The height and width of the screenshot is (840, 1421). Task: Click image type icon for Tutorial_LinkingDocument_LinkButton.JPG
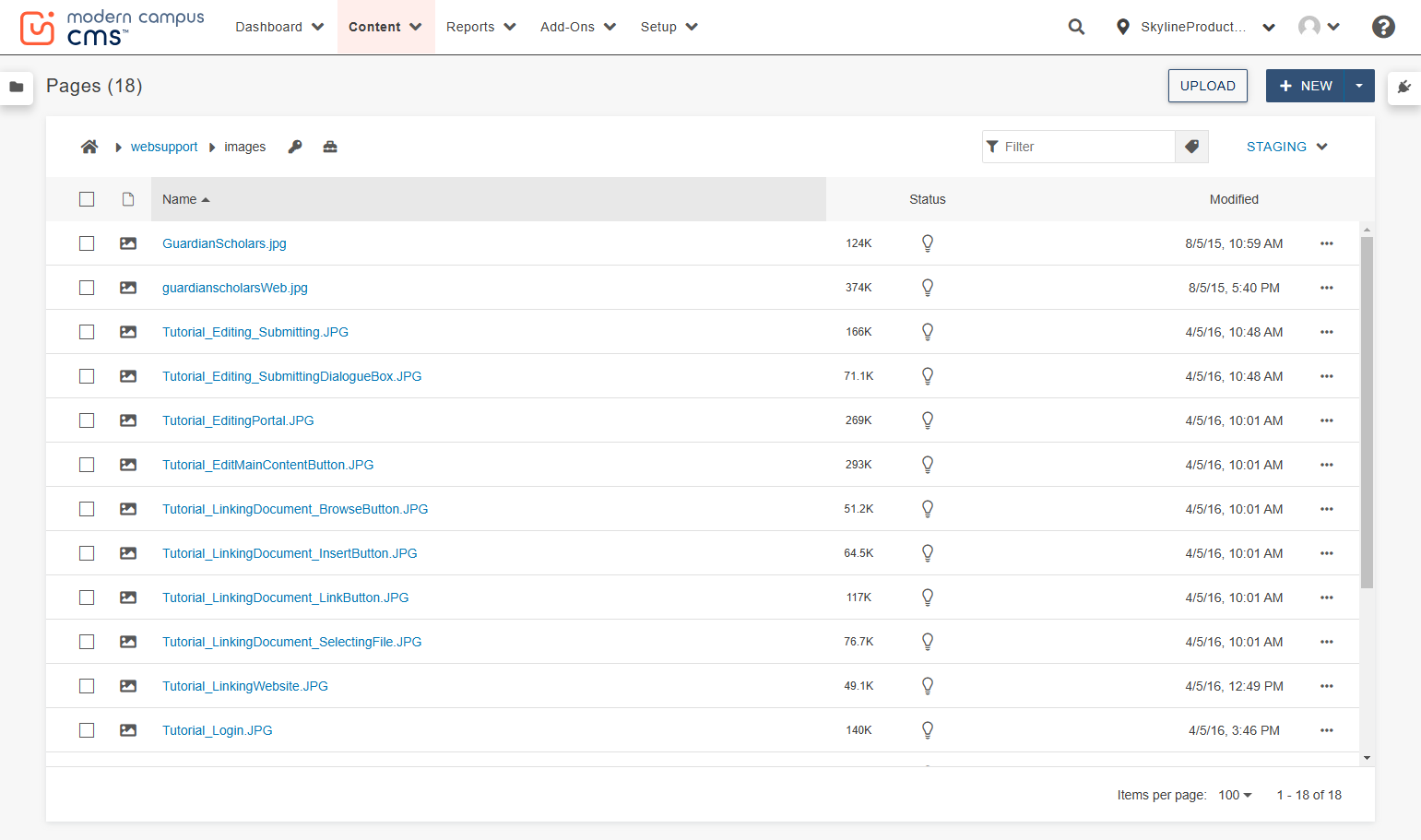(128, 597)
